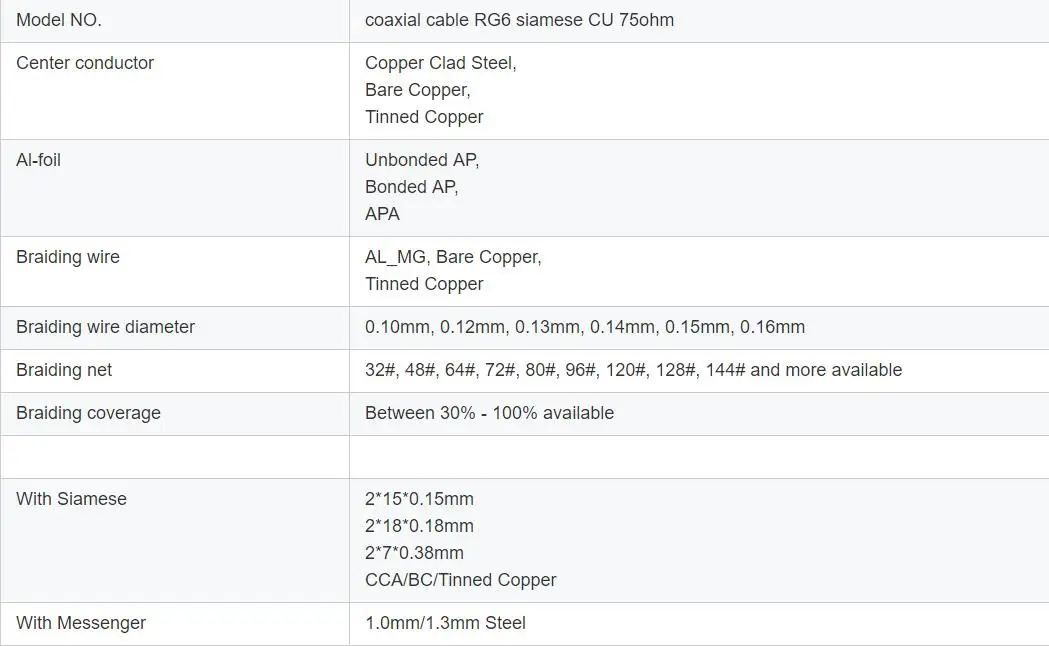This screenshot has height=646, width=1049.
Task: Click the 'Bare Copper,' center conductor value
Action: click(x=417, y=90)
